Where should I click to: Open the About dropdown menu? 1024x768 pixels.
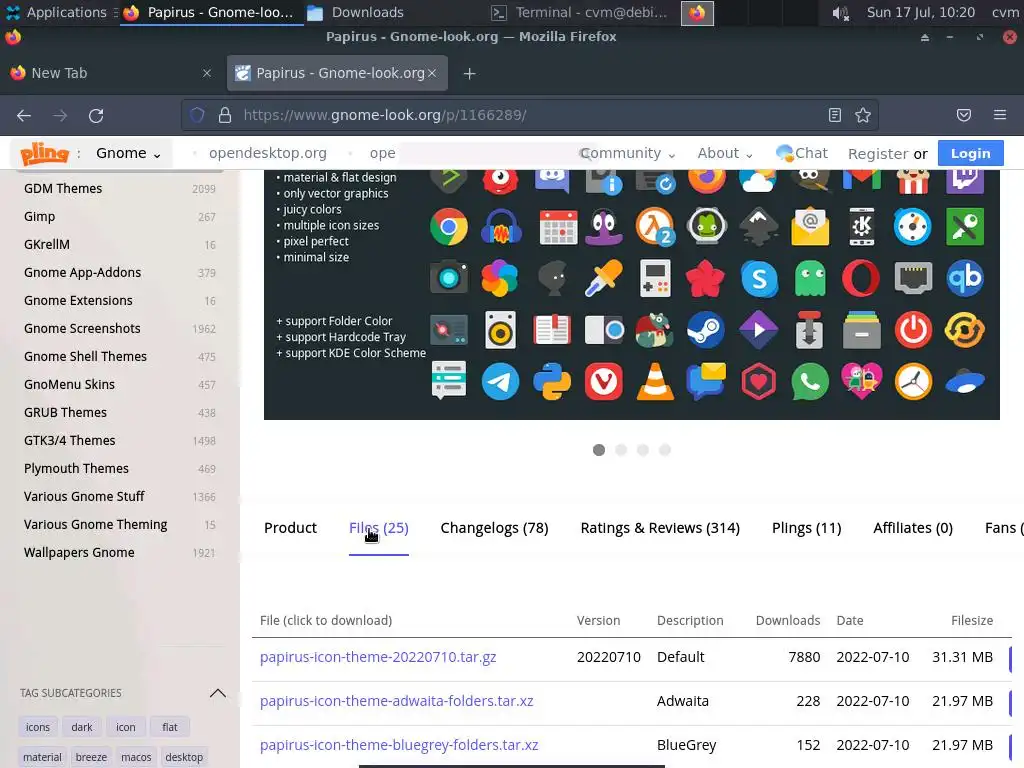click(x=725, y=153)
